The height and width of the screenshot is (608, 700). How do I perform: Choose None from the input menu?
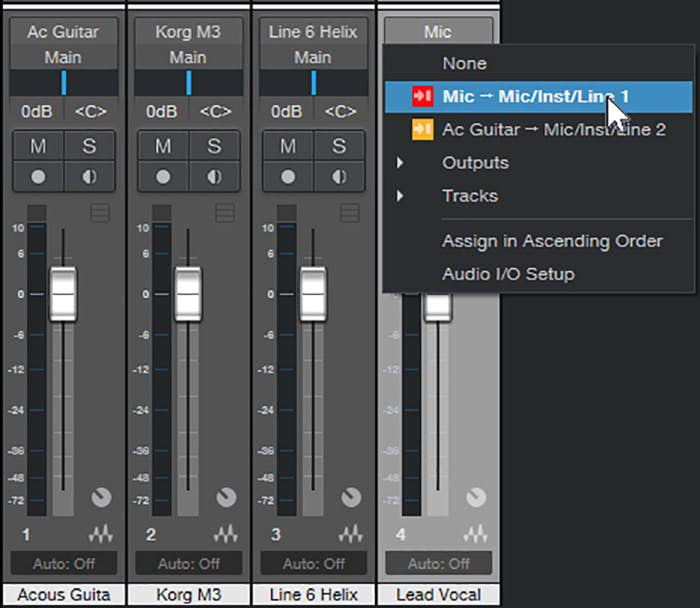pos(464,63)
